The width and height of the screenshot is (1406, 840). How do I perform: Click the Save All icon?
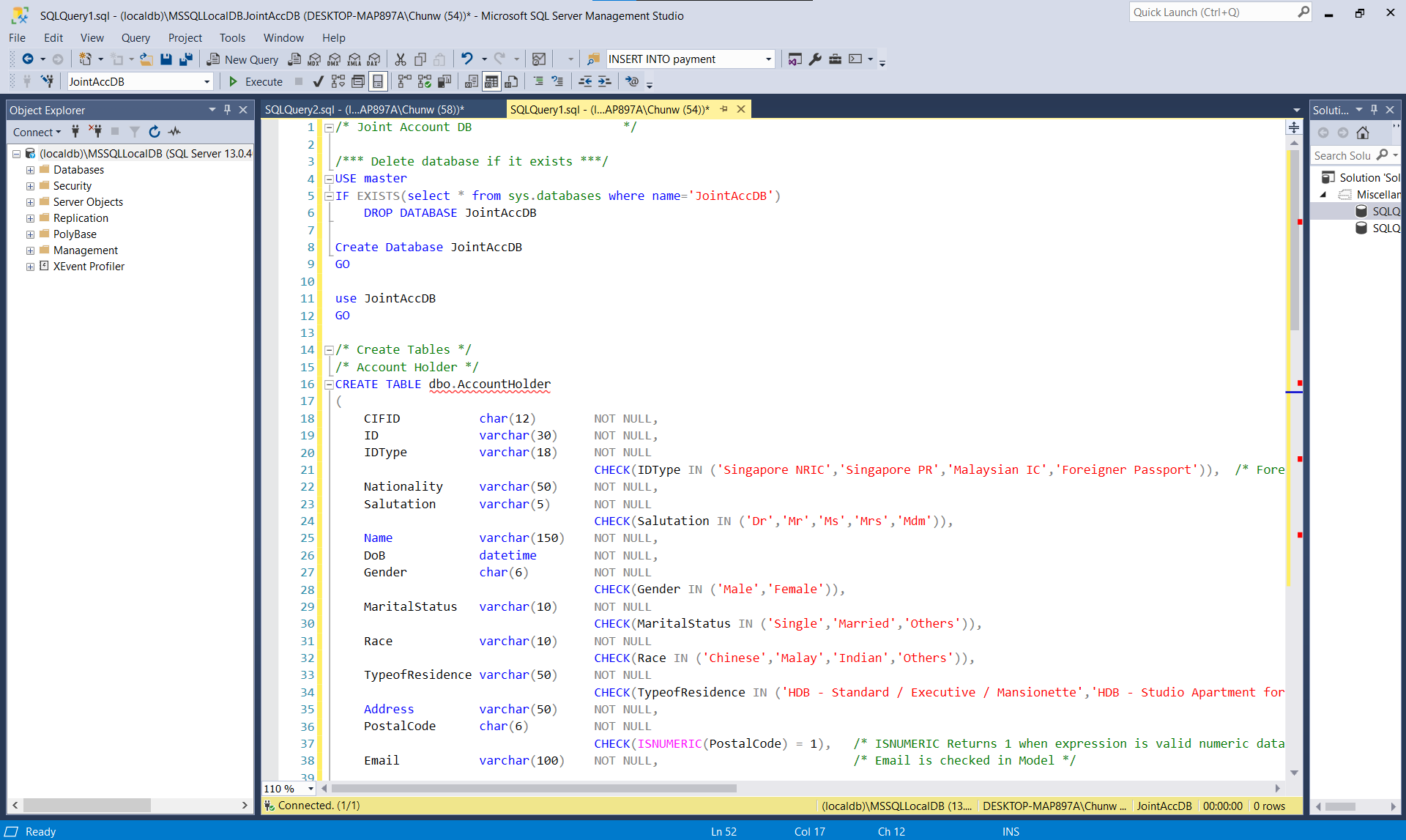coord(186,59)
